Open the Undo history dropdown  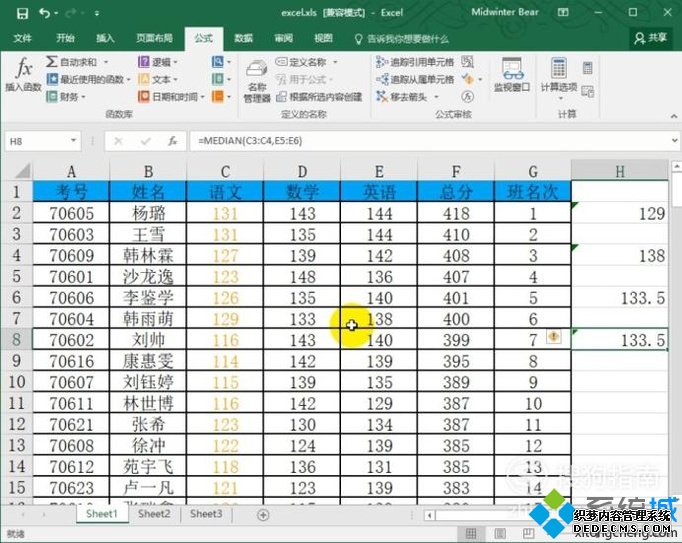[x=56, y=13]
